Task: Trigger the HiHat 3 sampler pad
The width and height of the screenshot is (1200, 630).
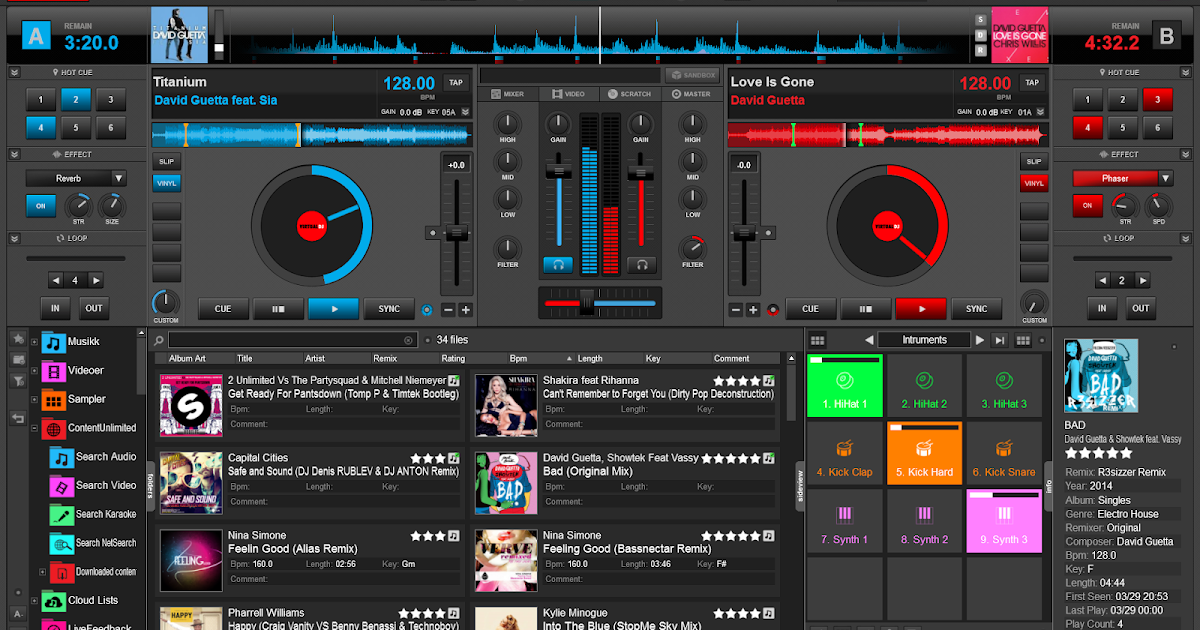Action: click(1003, 386)
